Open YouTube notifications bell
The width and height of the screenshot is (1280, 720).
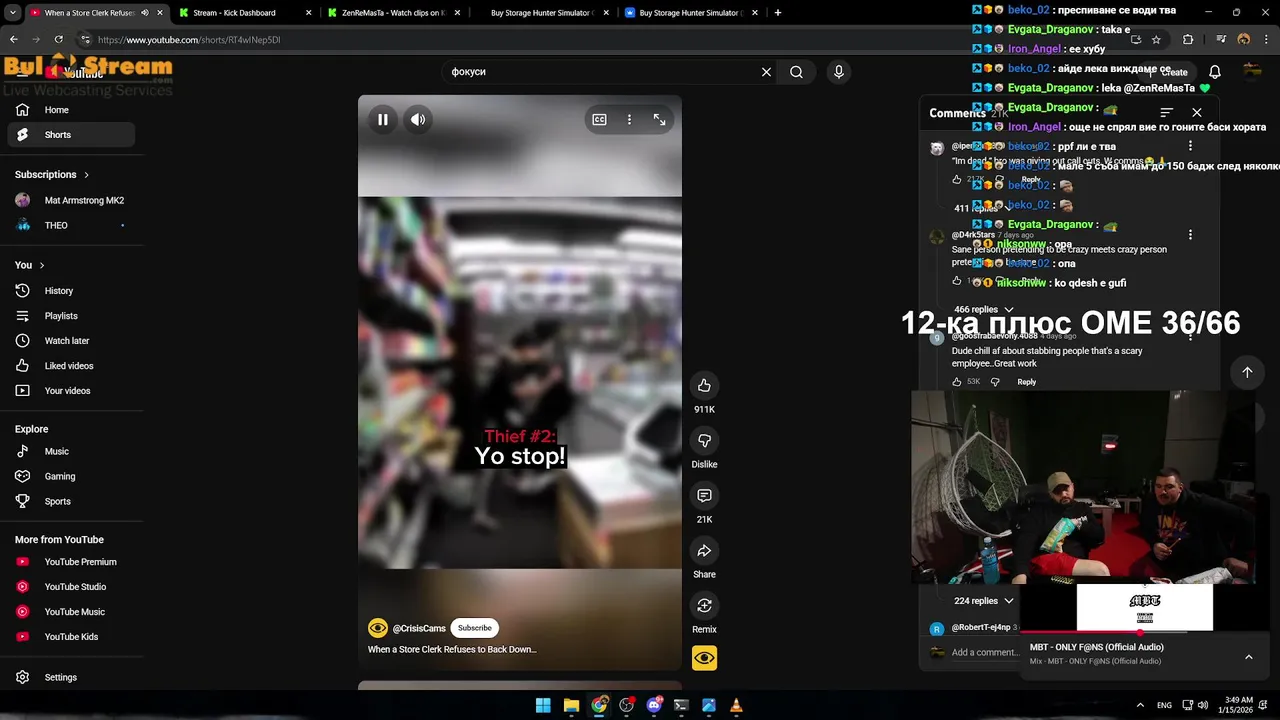point(1215,72)
